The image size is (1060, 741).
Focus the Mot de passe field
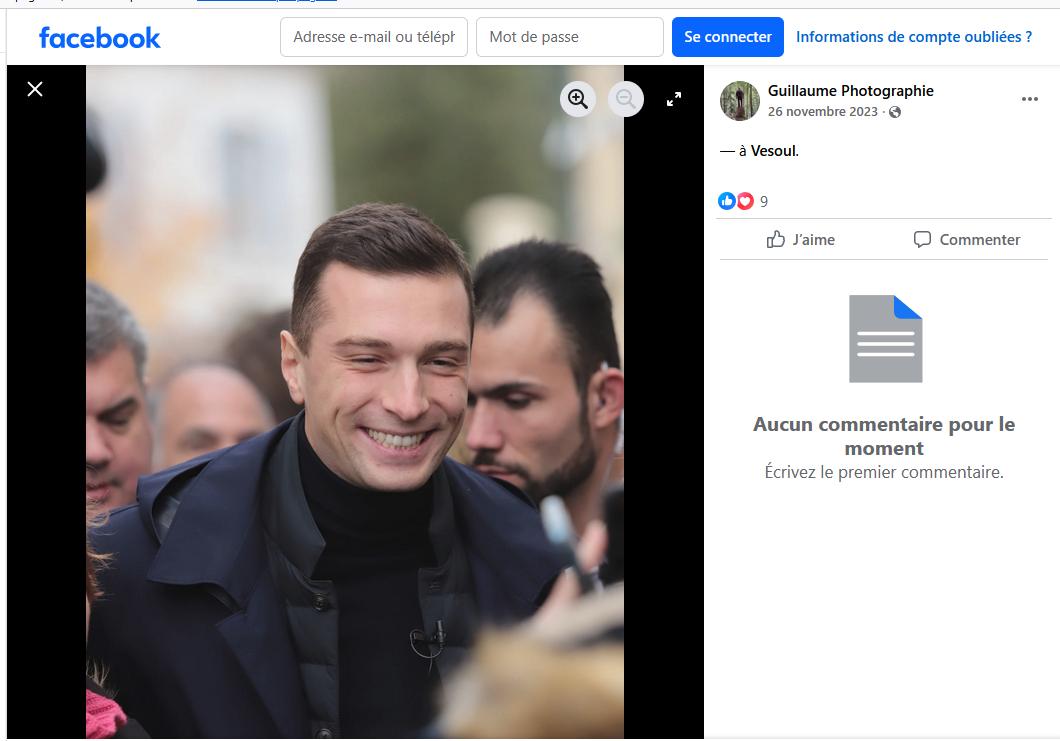tap(569, 37)
